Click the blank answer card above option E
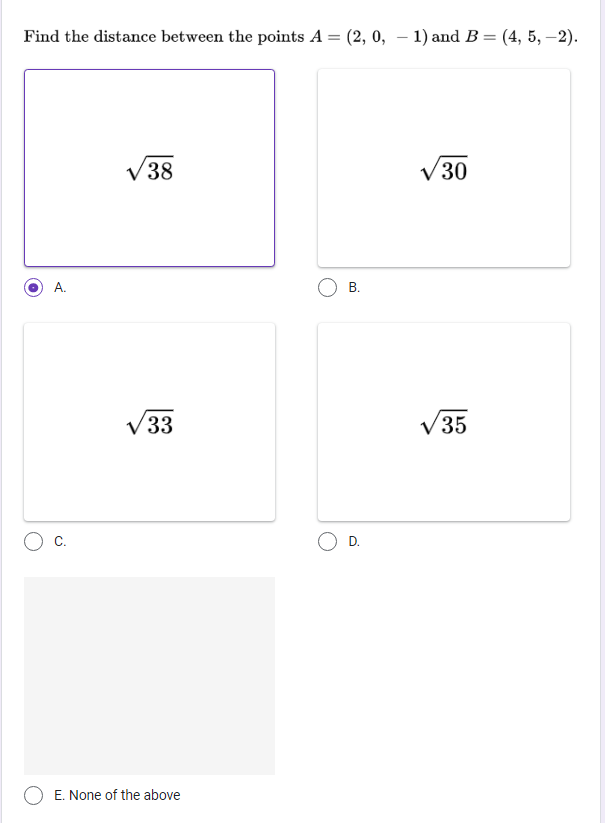The height and width of the screenshot is (823, 605). [149, 675]
